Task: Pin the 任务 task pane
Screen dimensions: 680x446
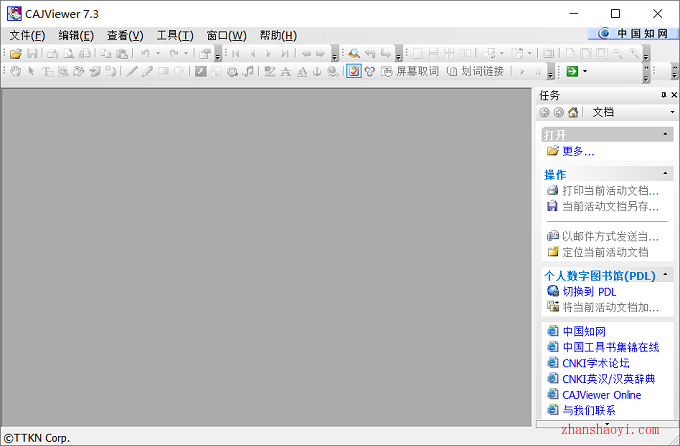Action: (664, 95)
